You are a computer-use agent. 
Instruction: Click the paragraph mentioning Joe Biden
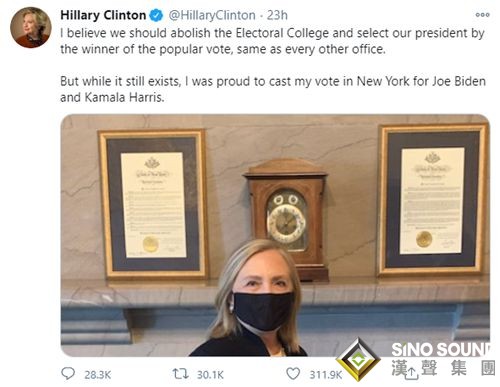[273, 89]
